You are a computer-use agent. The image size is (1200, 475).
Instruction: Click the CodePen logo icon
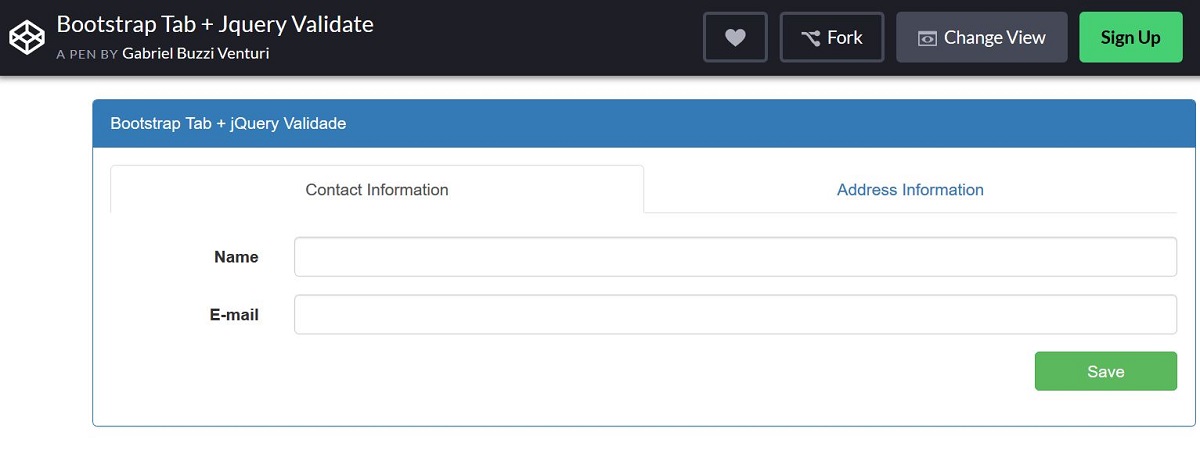point(27,37)
